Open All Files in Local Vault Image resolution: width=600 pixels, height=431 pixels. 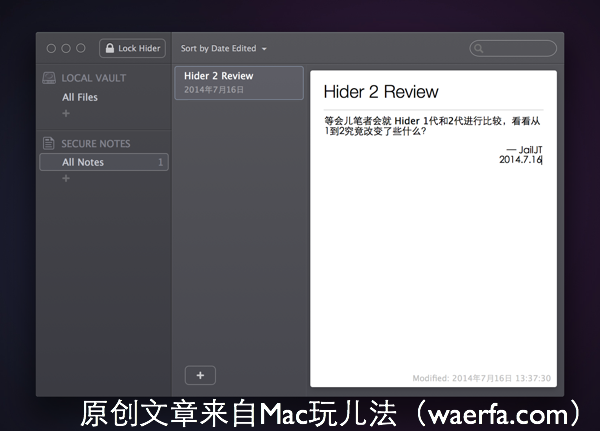(x=80, y=97)
